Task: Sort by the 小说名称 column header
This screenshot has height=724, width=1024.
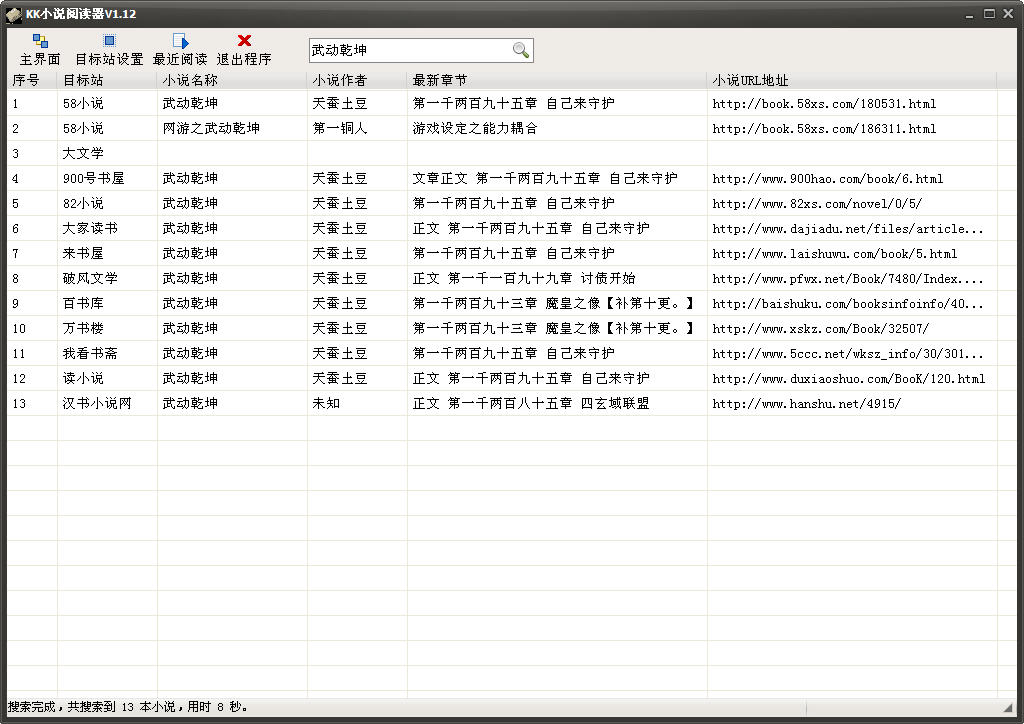Action: tap(232, 80)
